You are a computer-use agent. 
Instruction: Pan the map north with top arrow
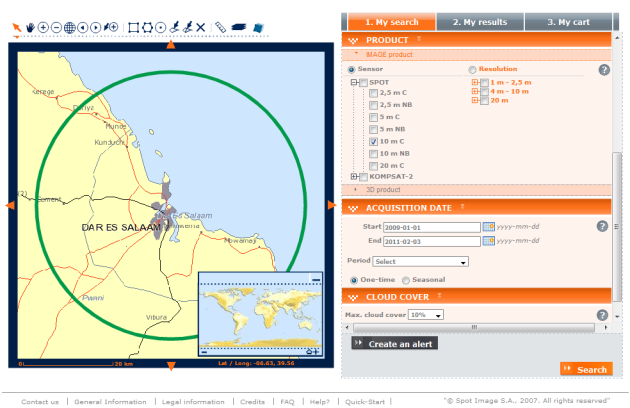(x=171, y=44)
